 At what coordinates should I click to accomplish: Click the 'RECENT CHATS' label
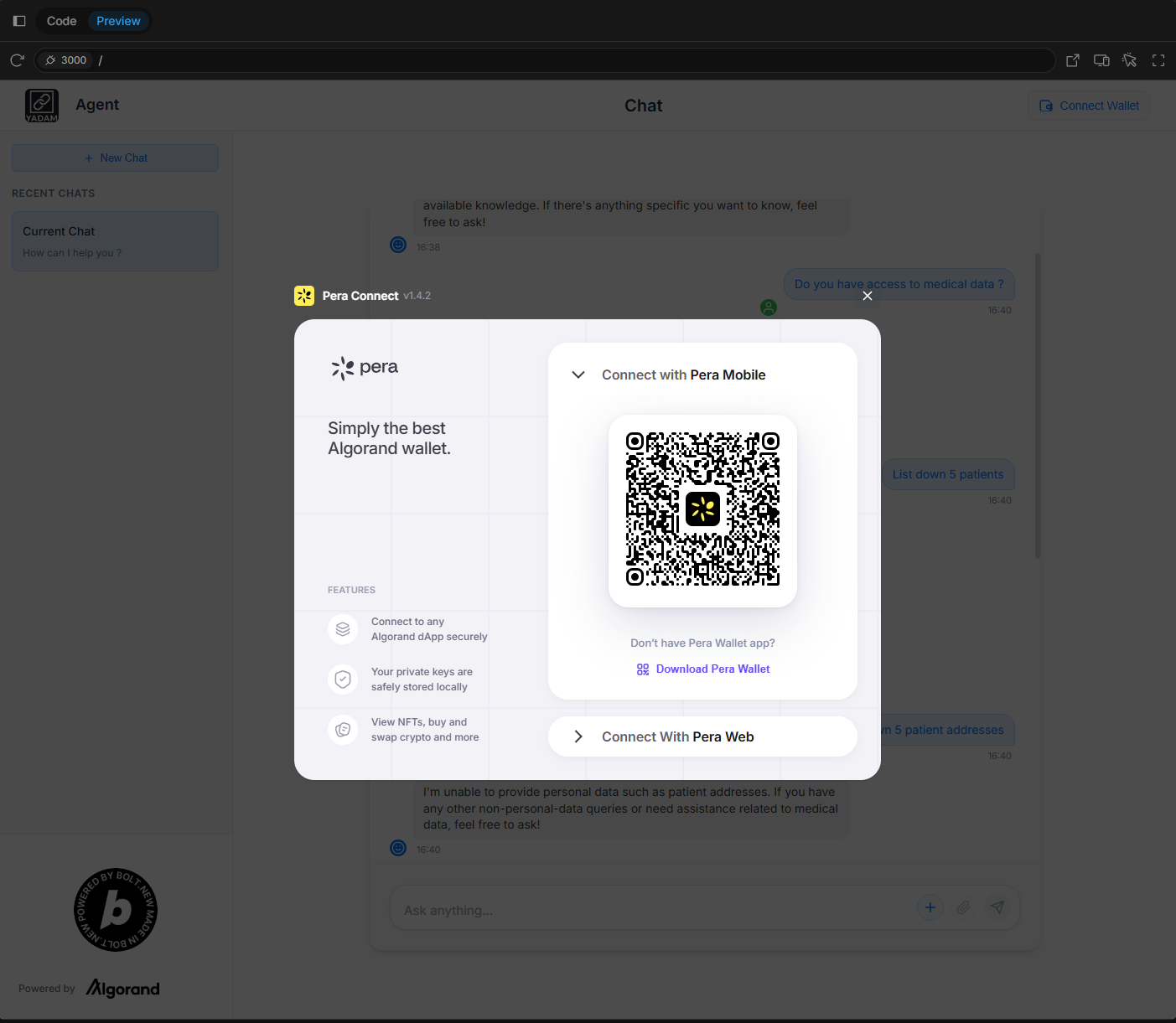click(x=54, y=194)
